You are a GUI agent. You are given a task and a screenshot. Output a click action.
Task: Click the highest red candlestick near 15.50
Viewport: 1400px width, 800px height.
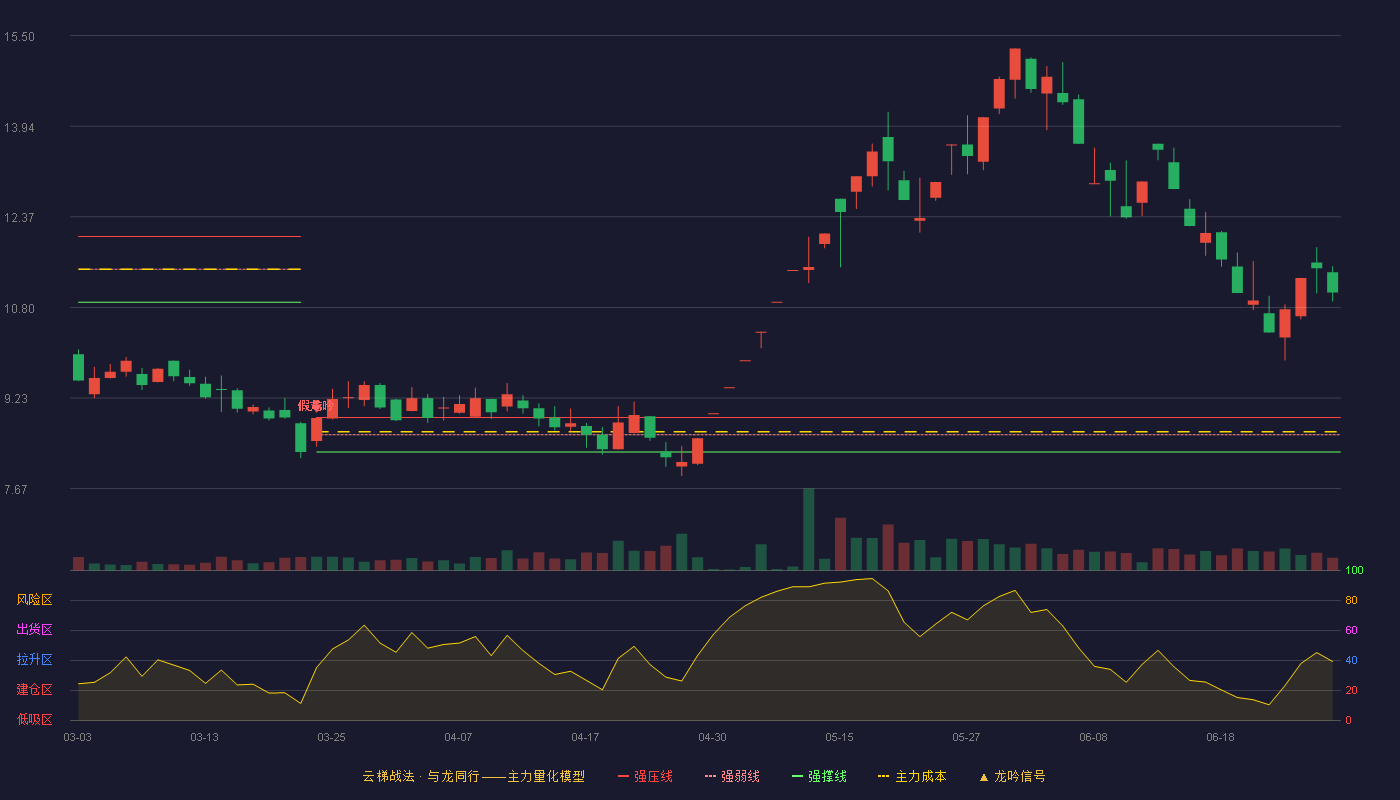point(1015,64)
